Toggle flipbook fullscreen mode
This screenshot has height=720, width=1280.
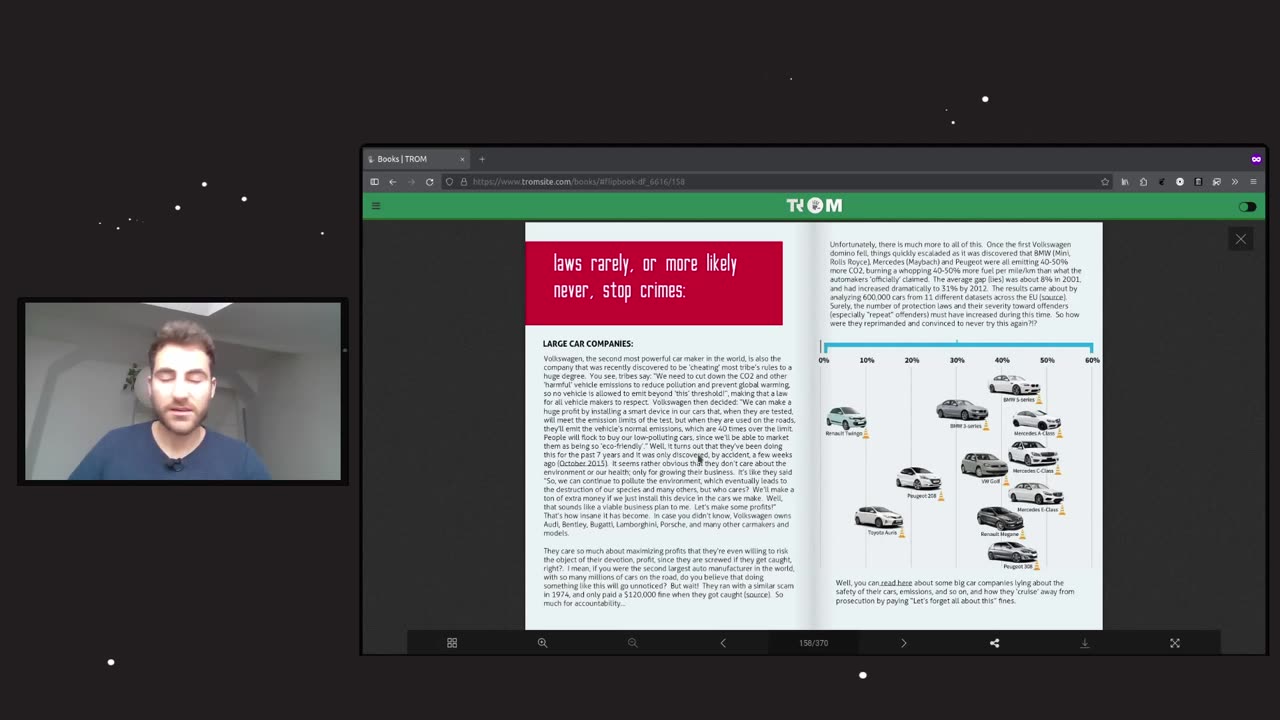click(1175, 643)
